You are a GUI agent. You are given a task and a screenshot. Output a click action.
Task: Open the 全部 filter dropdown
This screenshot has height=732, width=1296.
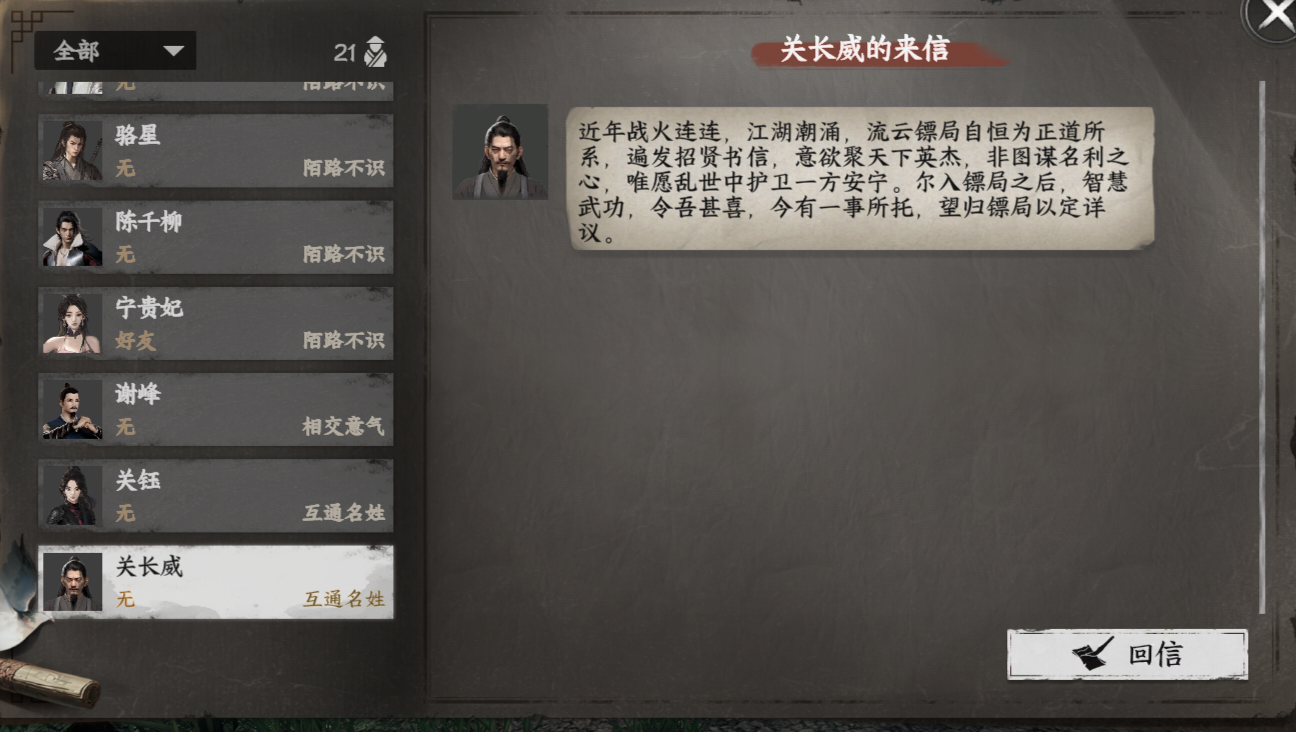pyautogui.click(x=115, y=51)
